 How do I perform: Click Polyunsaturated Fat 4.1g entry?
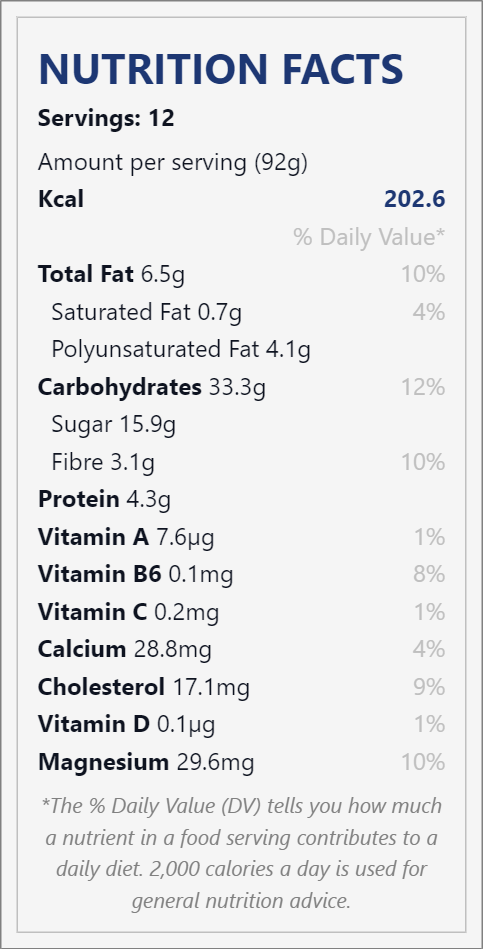tap(181, 349)
